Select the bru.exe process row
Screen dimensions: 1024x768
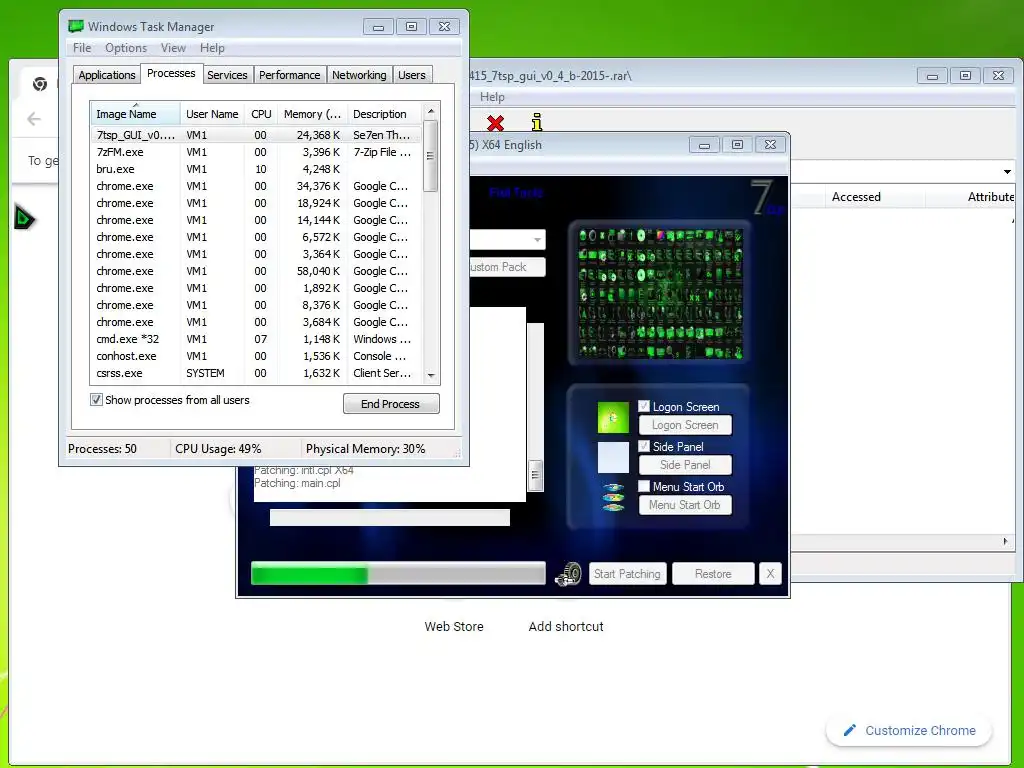pyautogui.click(x=256, y=169)
